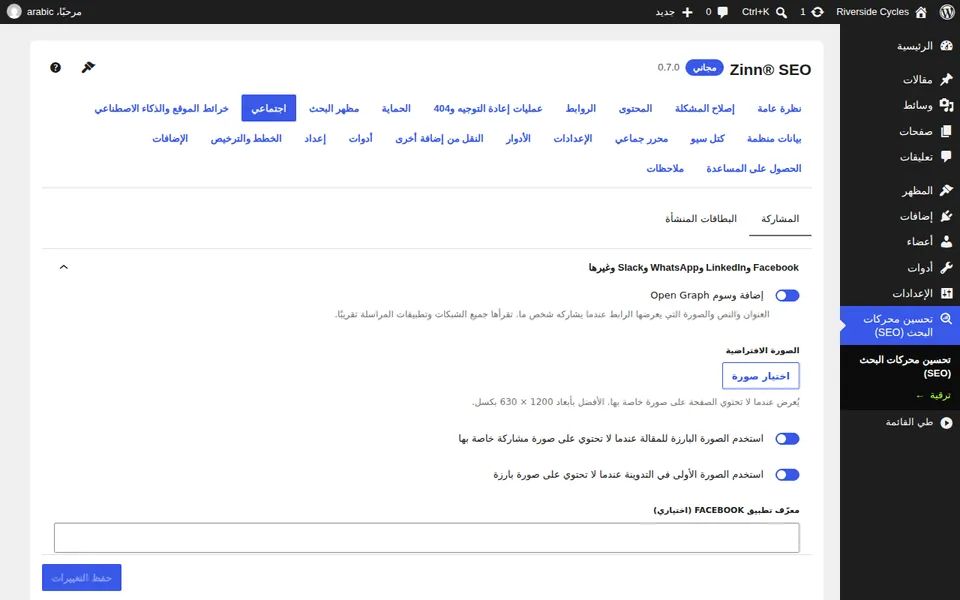Switch to البطاقات المنشأة sub-tab

coord(701,219)
